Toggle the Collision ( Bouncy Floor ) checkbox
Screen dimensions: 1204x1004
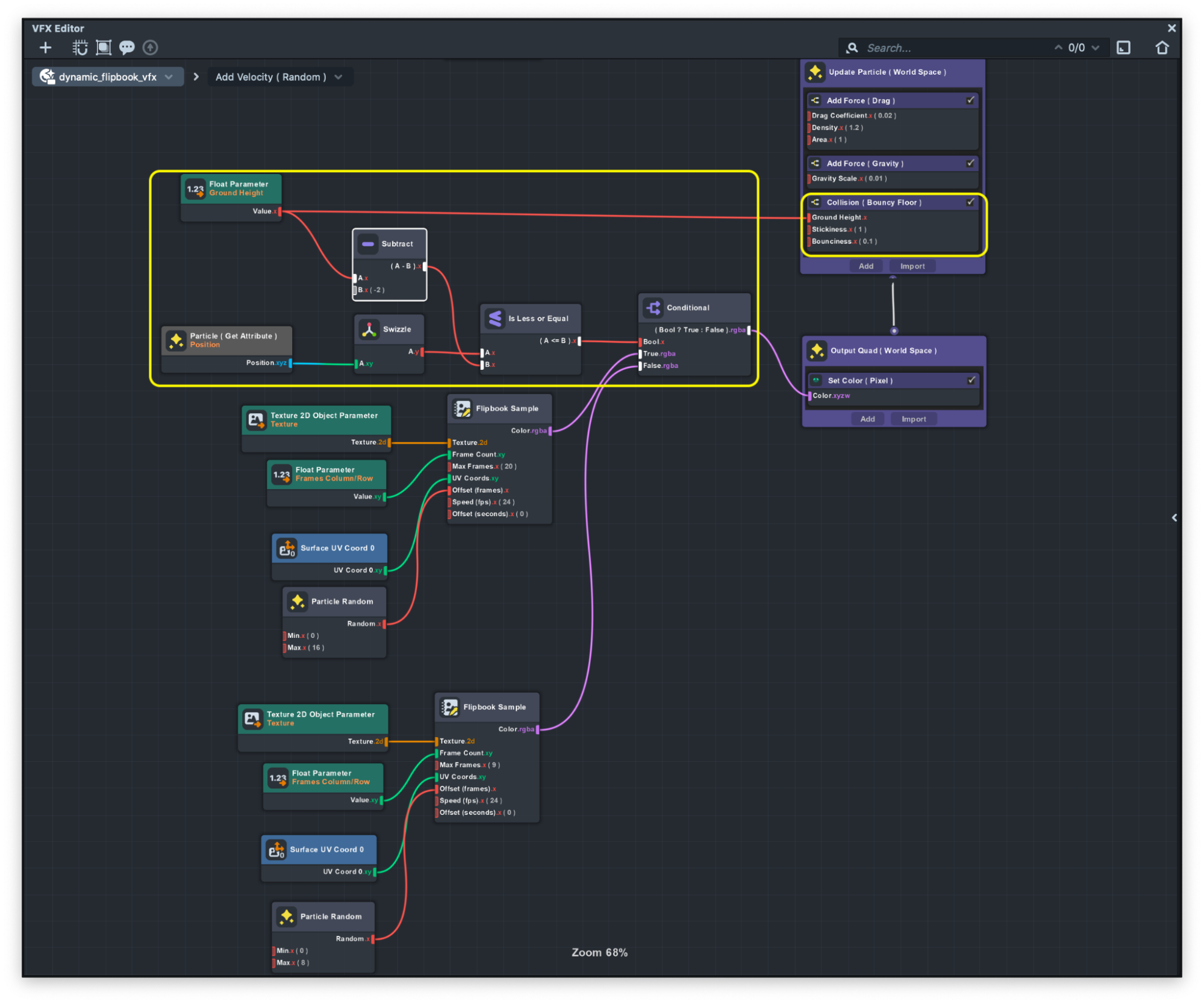(x=970, y=202)
